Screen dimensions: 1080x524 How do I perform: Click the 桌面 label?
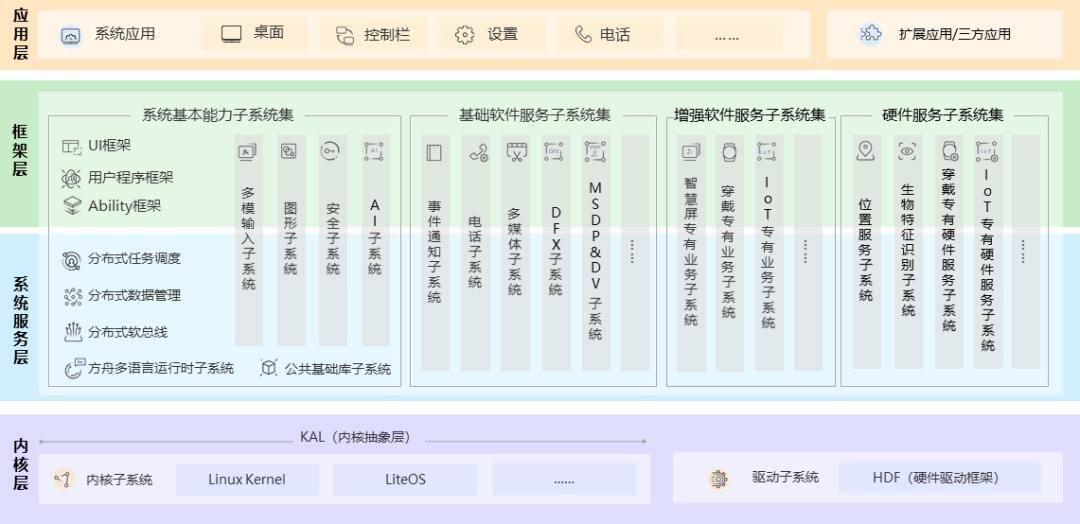click(269, 32)
